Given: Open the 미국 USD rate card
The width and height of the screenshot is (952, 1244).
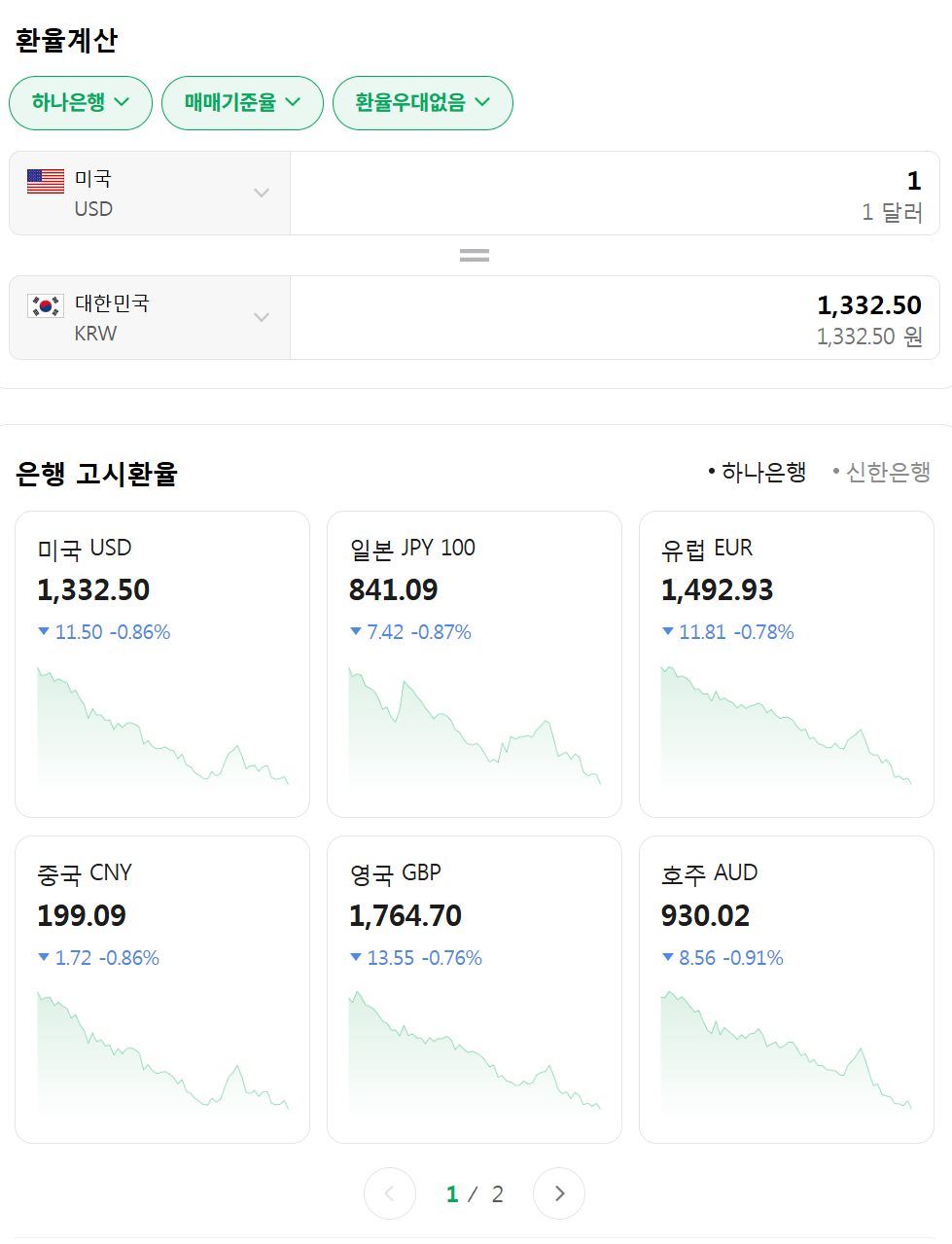Looking at the screenshot, I should click(x=162, y=664).
